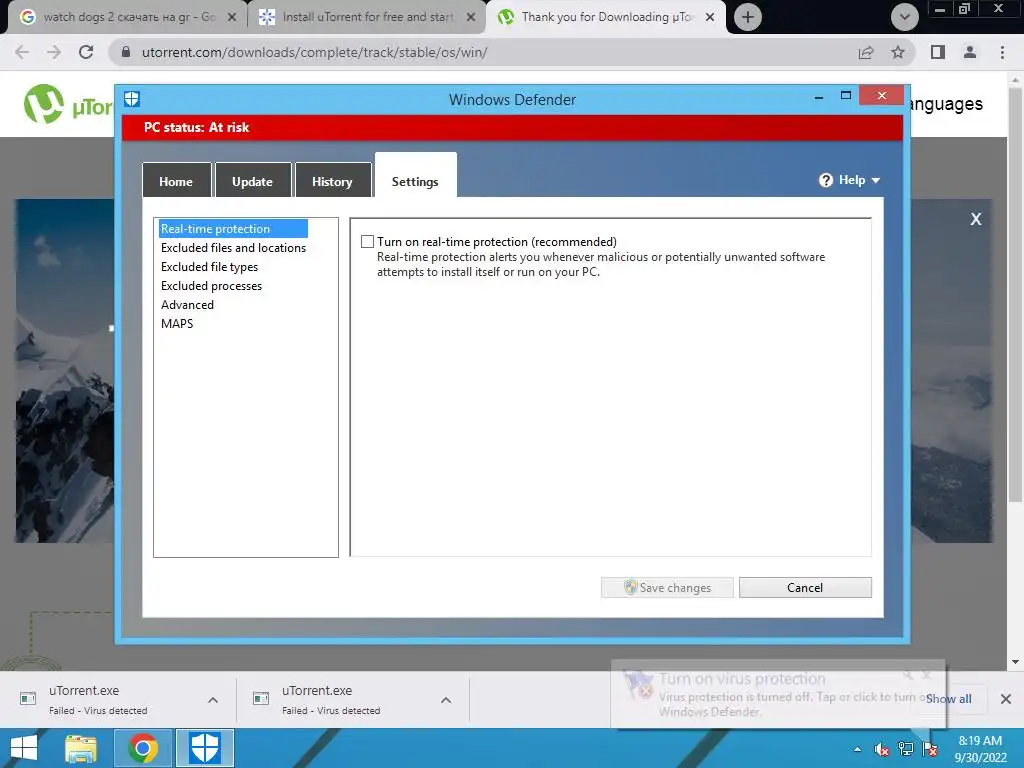Click the Help question mark icon
Screen dimensions: 1024x768
pos(826,180)
